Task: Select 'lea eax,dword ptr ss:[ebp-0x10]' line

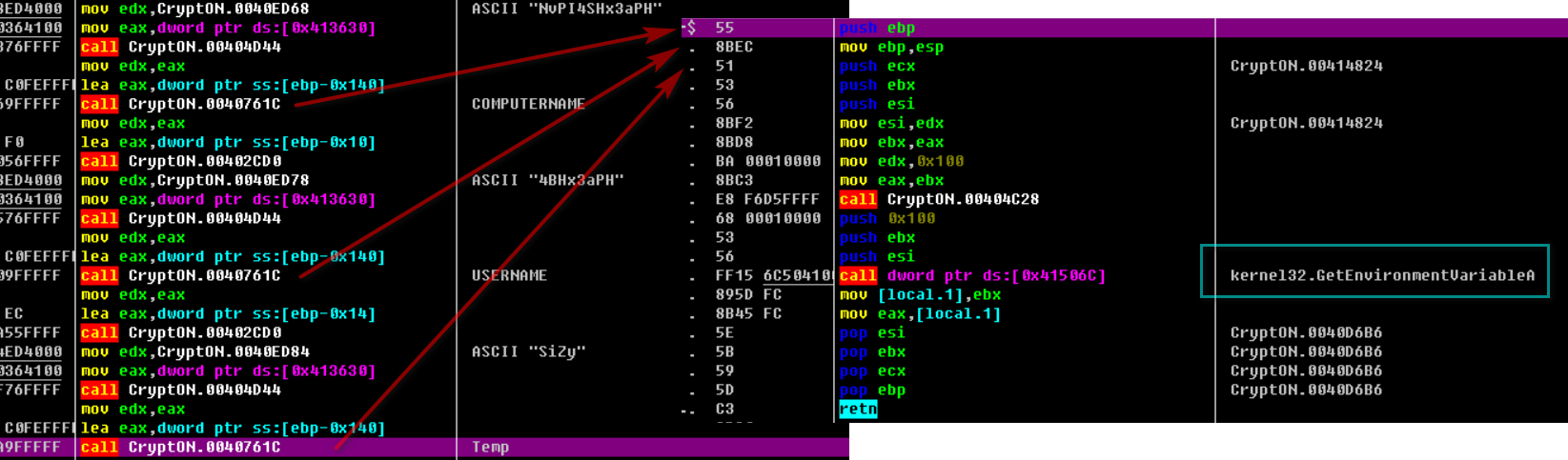Action: (x=228, y=142)
